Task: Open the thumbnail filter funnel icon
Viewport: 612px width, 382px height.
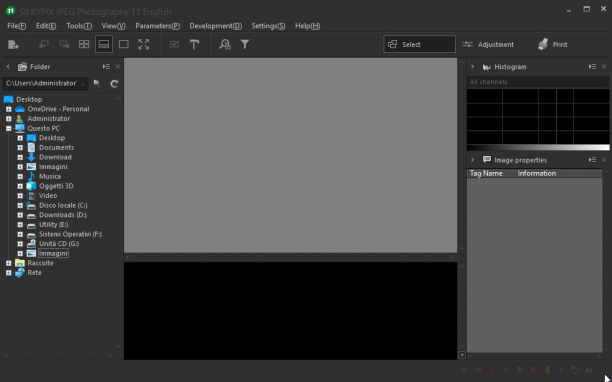Action: 245,44
